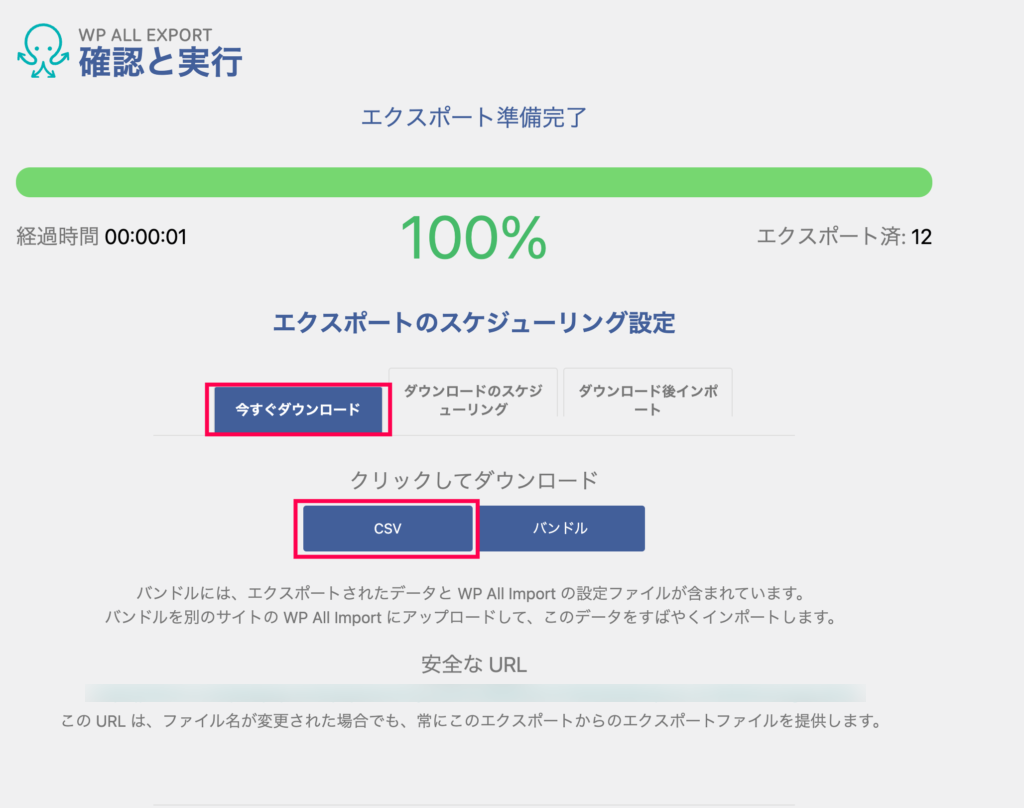This screenshot has width=1024, height=808.
Task: Download the バンドル file
Action: pyautogui.click(x=559, y=528)
